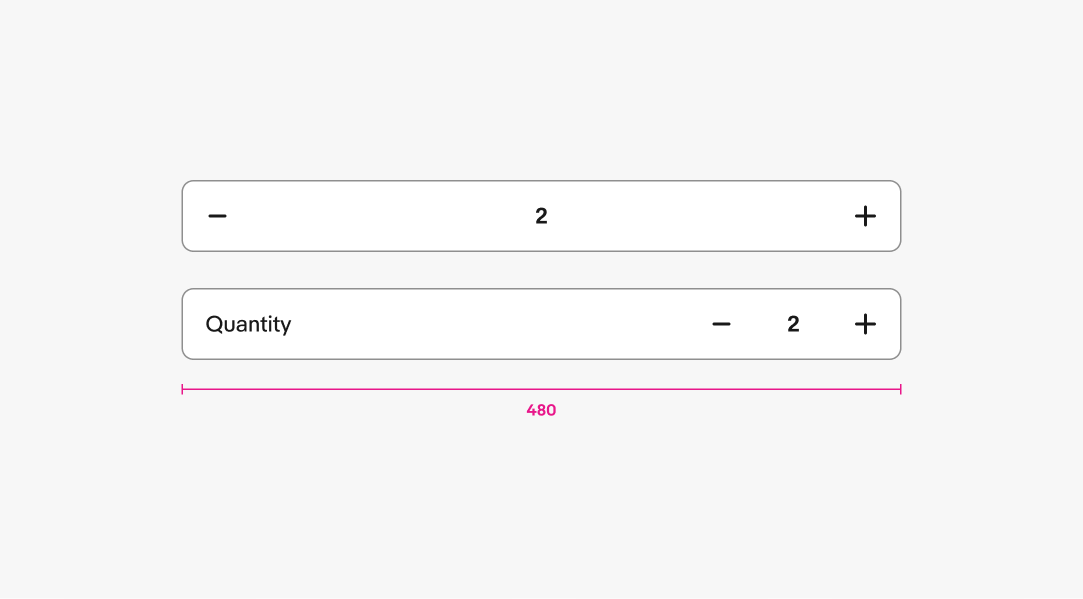Click the minus icon in the top stepper
The image size is (1083, 599).
pyautogui.click(x=217, y=216)
